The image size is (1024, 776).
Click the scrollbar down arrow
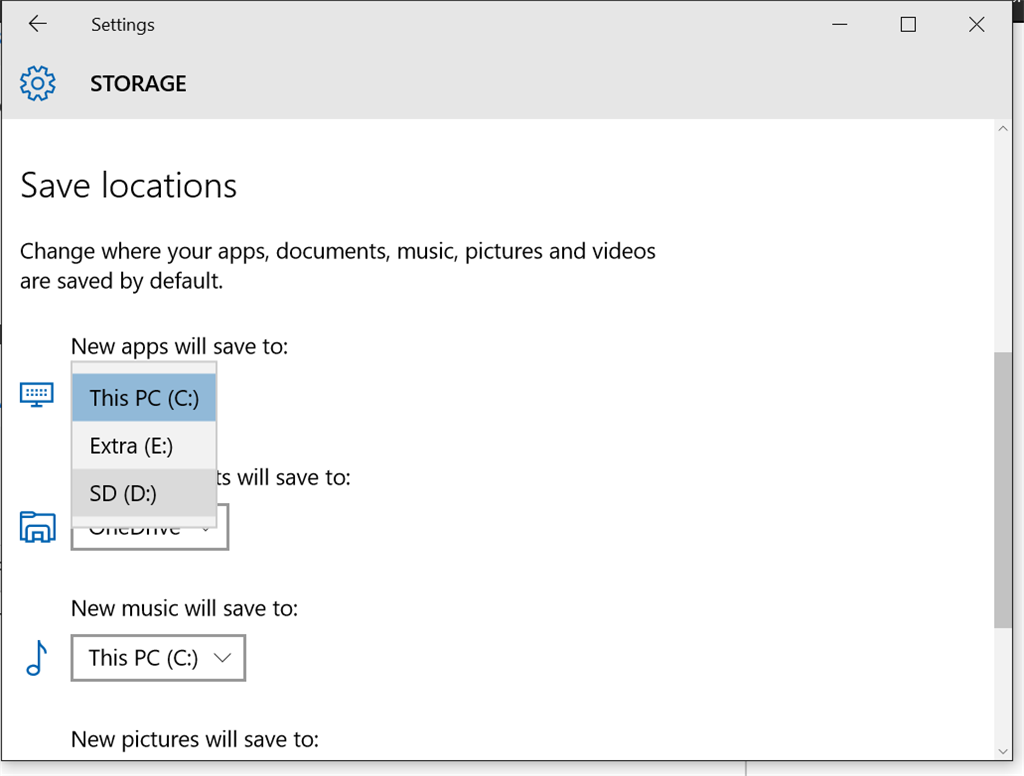1003,750
